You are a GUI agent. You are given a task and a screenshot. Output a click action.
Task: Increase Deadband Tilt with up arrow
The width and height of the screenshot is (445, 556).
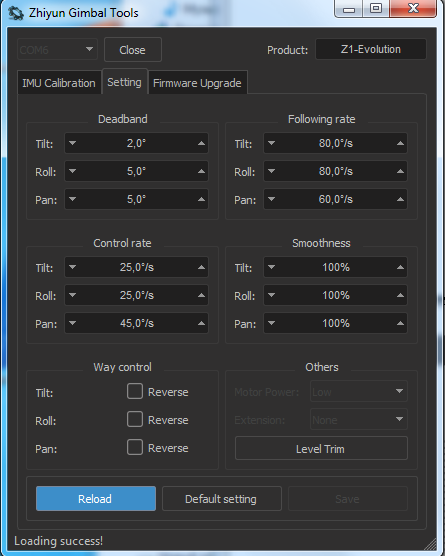tap(201, 143)
